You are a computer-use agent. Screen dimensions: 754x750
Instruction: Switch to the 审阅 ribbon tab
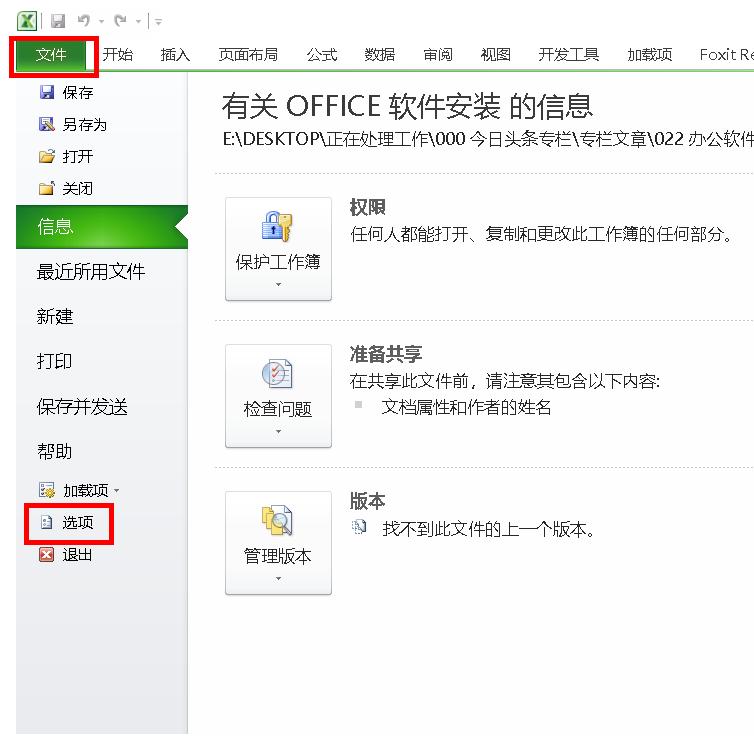(438, 55)
